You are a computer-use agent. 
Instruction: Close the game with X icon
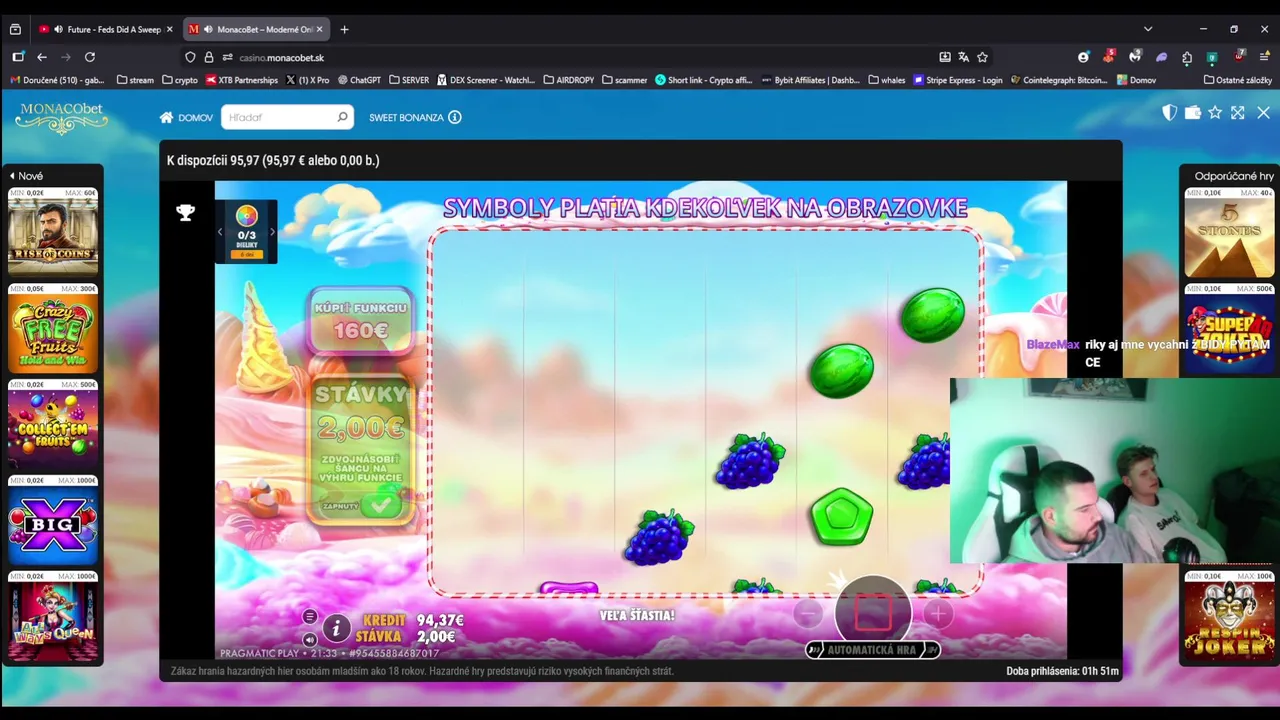tap(1263, 113)
